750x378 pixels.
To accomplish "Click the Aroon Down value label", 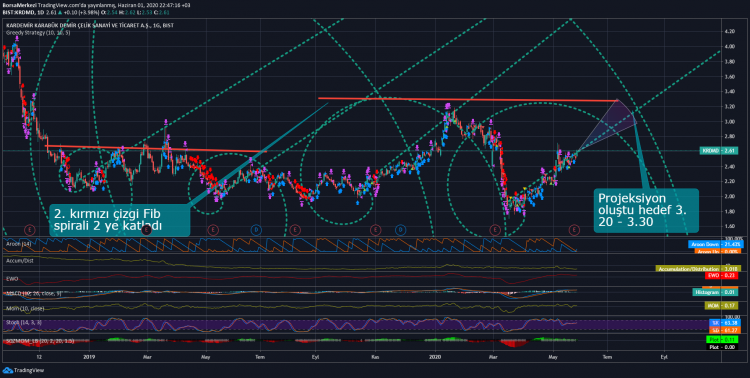I will 716,245.
